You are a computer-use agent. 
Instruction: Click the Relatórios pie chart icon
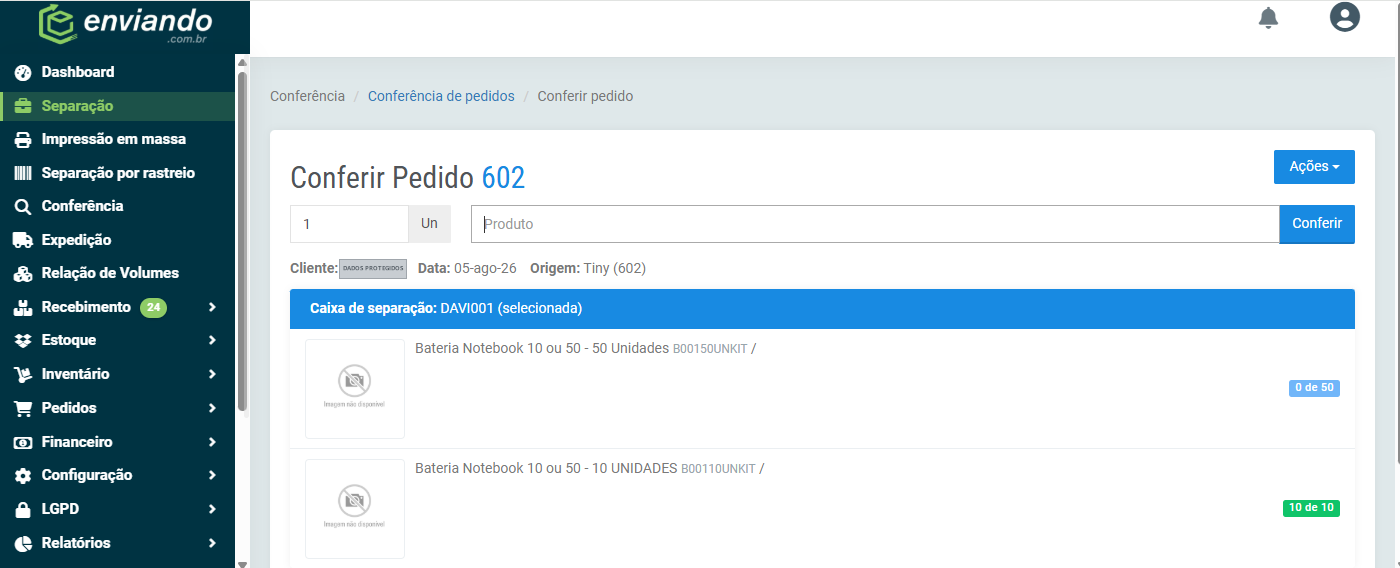click(x=23, y=543)
